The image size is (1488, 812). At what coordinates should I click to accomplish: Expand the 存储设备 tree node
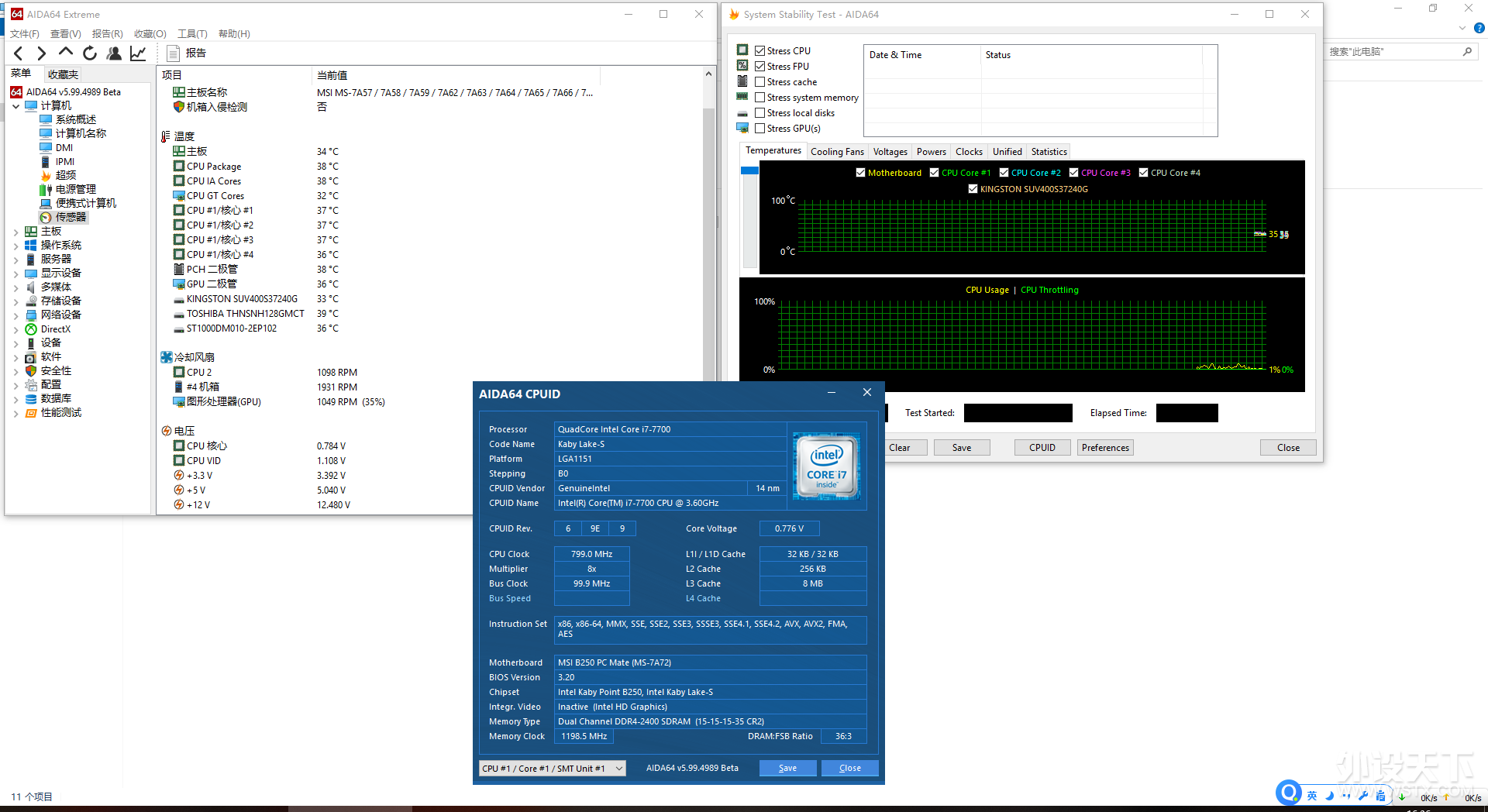pyautogui.click(x=15, y=301)
